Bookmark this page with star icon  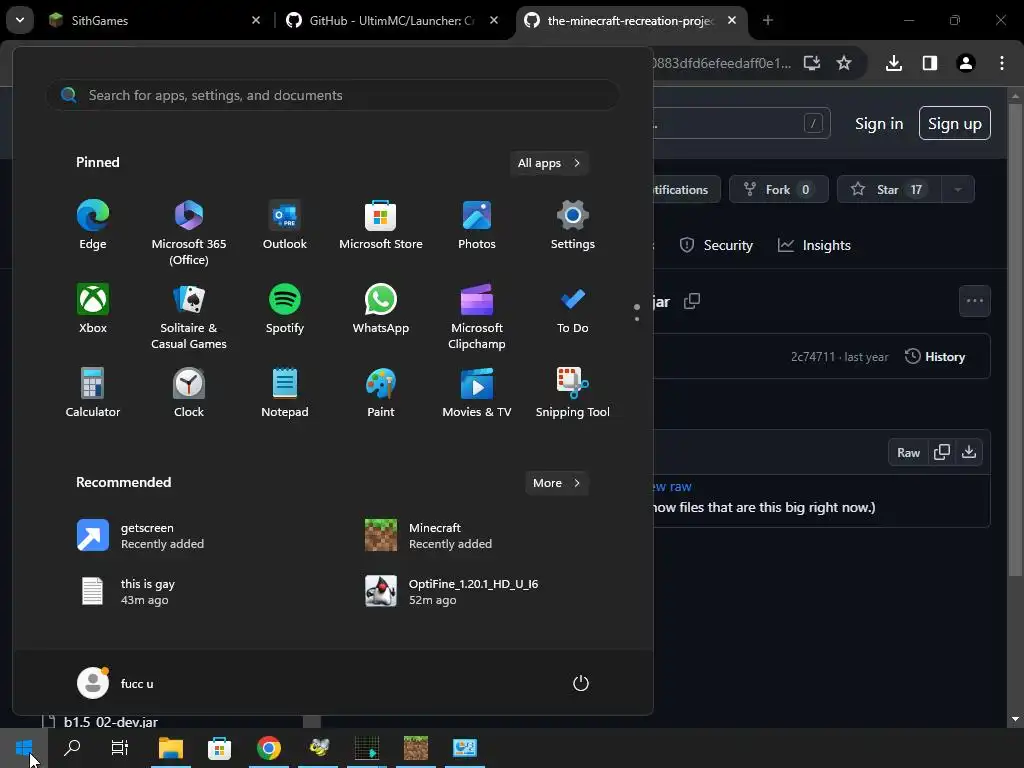tap(844, 63)
